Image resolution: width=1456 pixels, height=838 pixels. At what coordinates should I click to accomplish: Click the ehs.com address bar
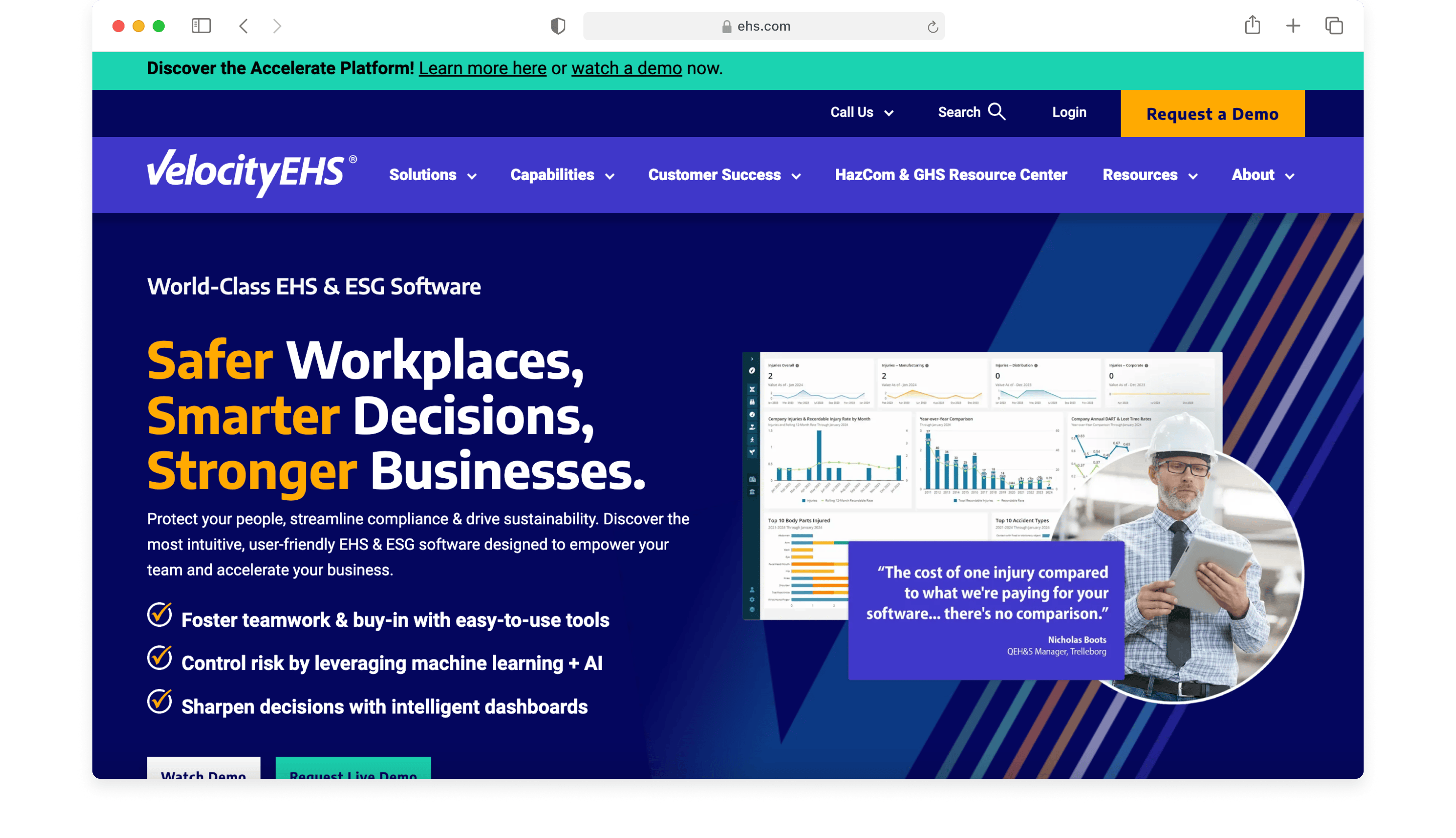coord(764,27)
